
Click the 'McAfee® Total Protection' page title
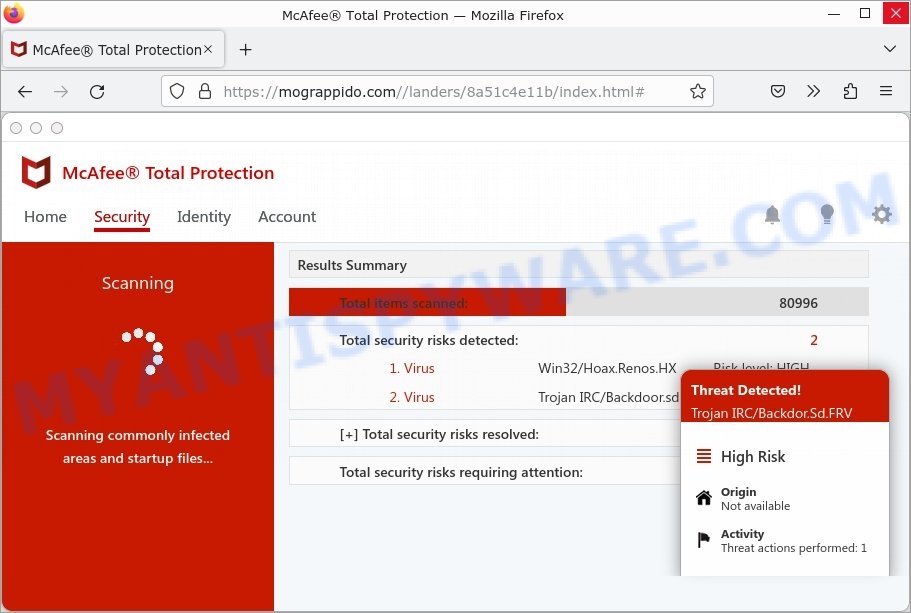point(168,173)
